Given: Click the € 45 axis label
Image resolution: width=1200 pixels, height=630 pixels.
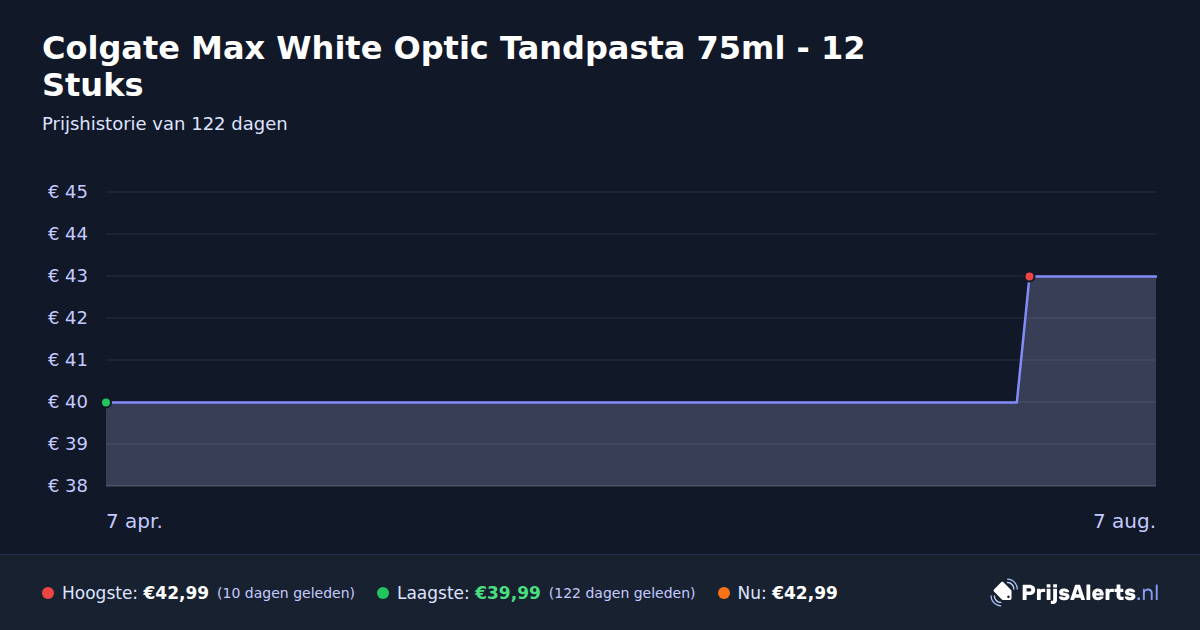Looking at the screenshot, I should tap(68, 192).
